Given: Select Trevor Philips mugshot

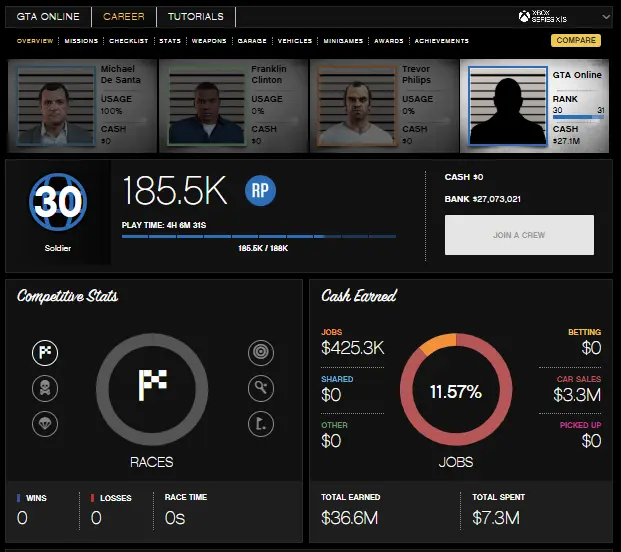Looking at the screenshot, I should coord(357,106).
